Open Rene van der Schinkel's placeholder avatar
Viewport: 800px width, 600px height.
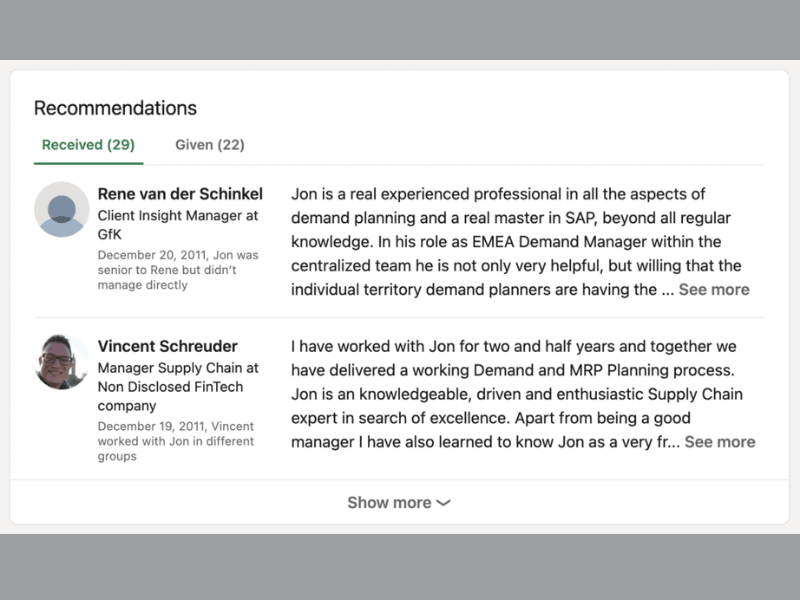click(62, 209)
